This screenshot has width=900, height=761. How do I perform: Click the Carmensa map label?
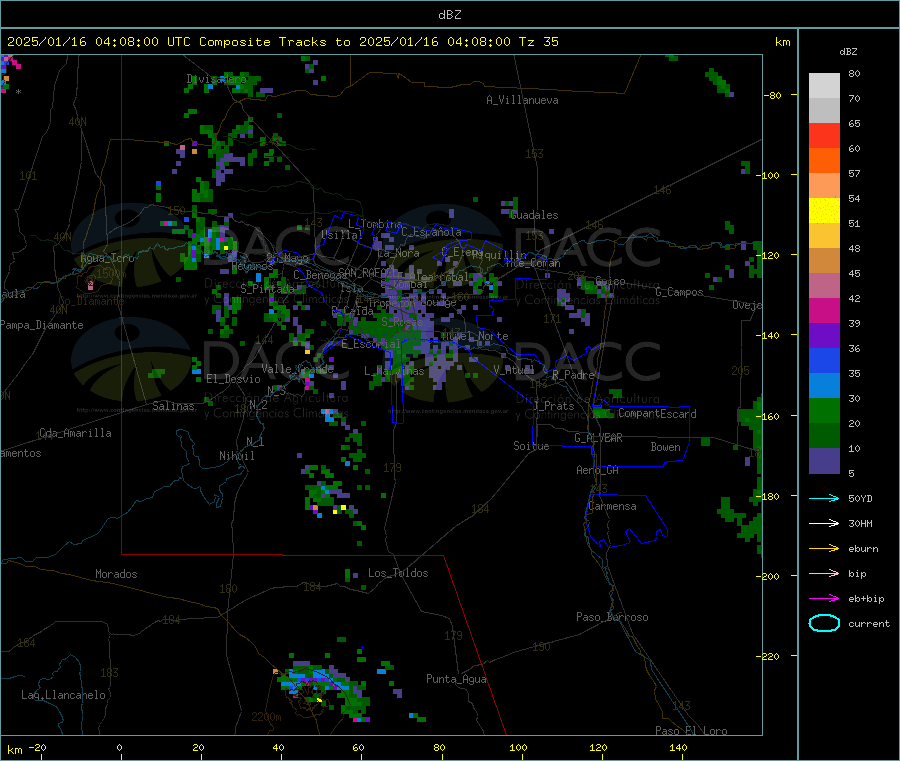coord(612,506)
